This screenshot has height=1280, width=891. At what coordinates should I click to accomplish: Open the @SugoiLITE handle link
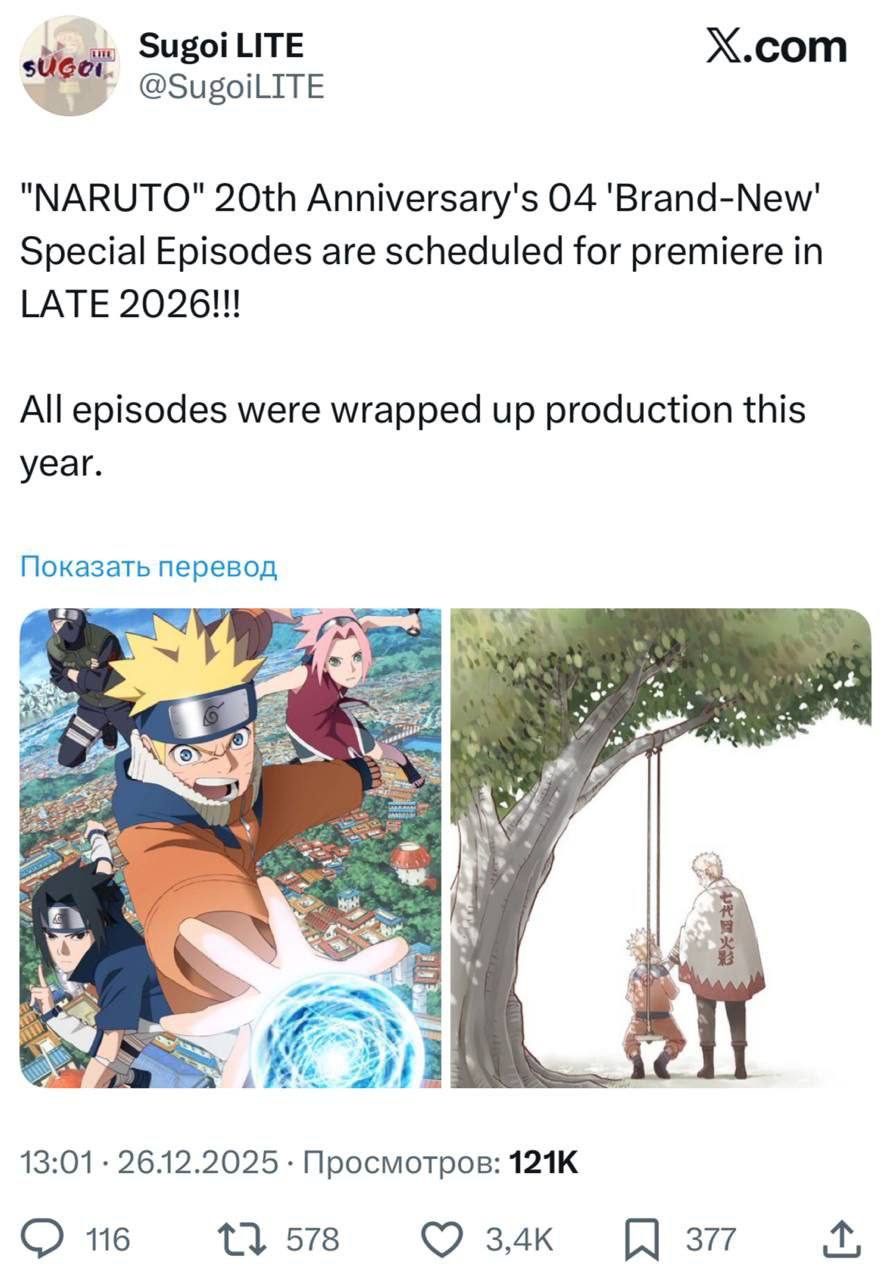[x=231, y=87]
